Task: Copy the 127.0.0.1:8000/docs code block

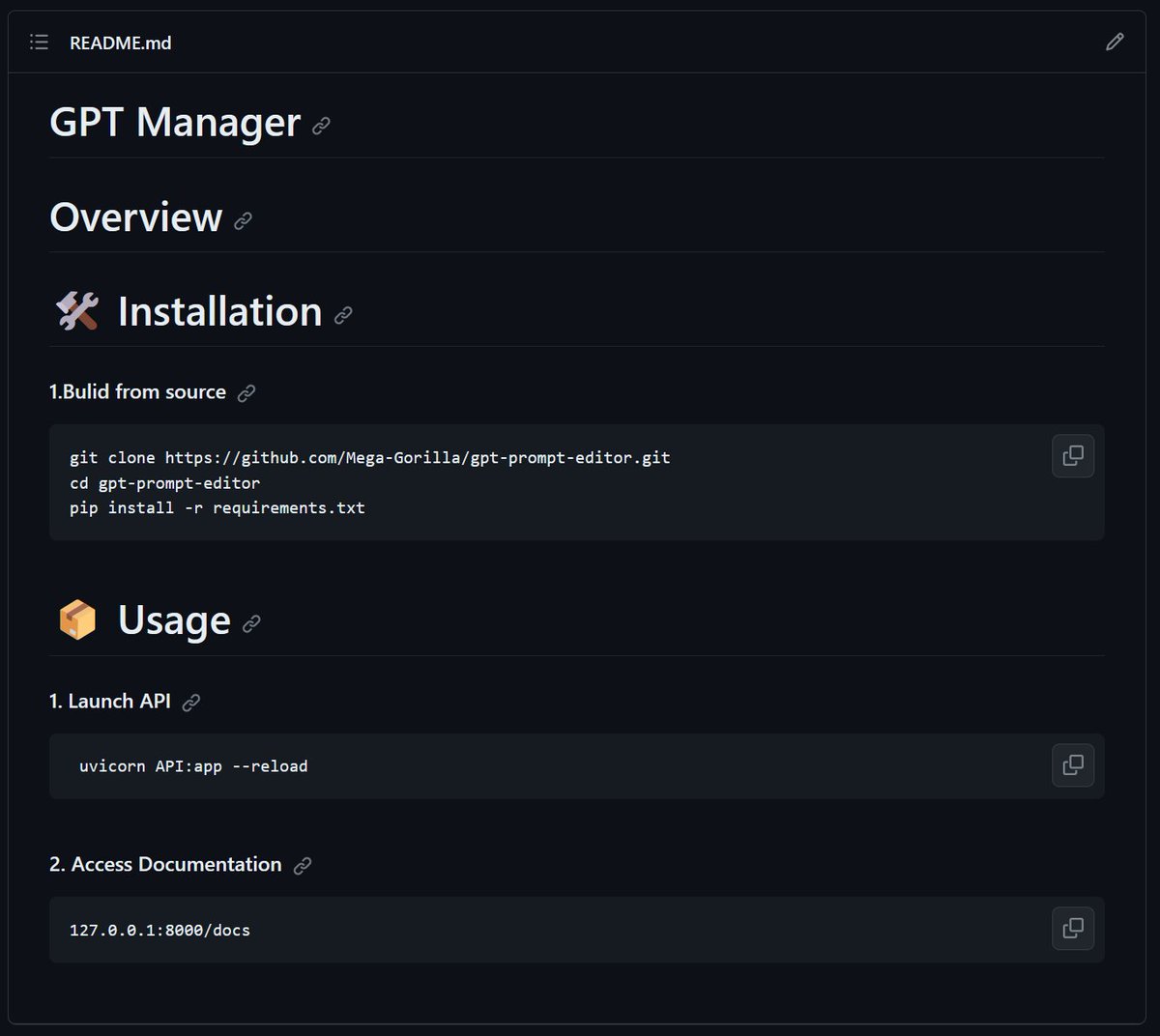Action: (1073, 929)
